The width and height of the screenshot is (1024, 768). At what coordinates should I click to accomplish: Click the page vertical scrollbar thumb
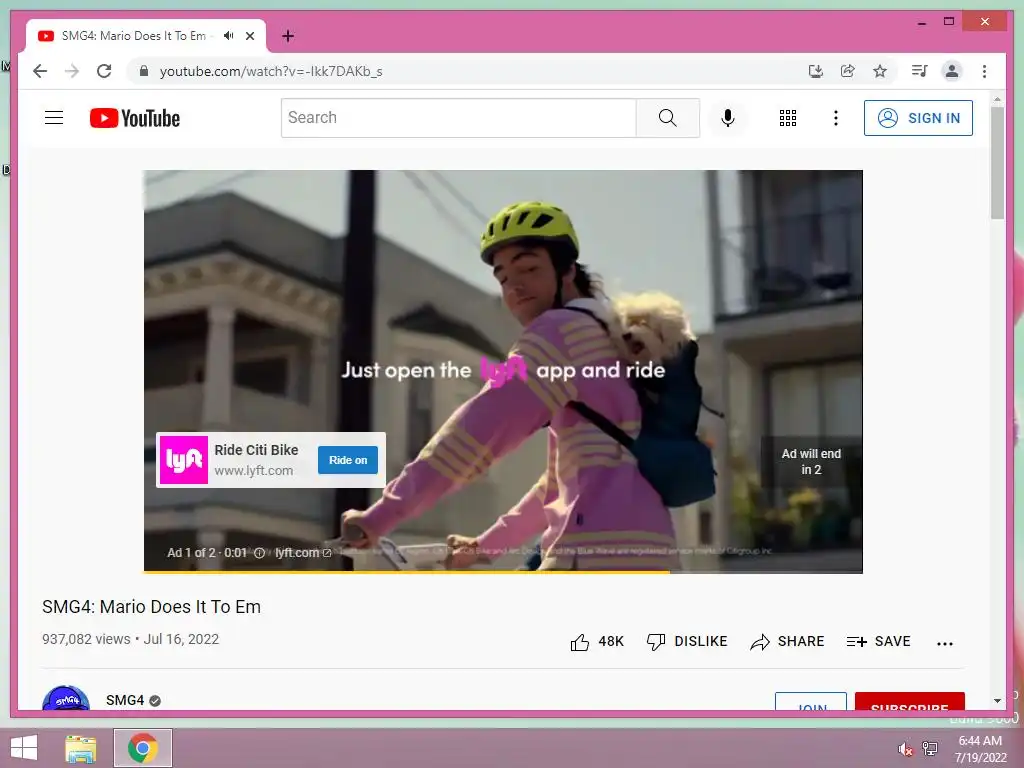997,162
